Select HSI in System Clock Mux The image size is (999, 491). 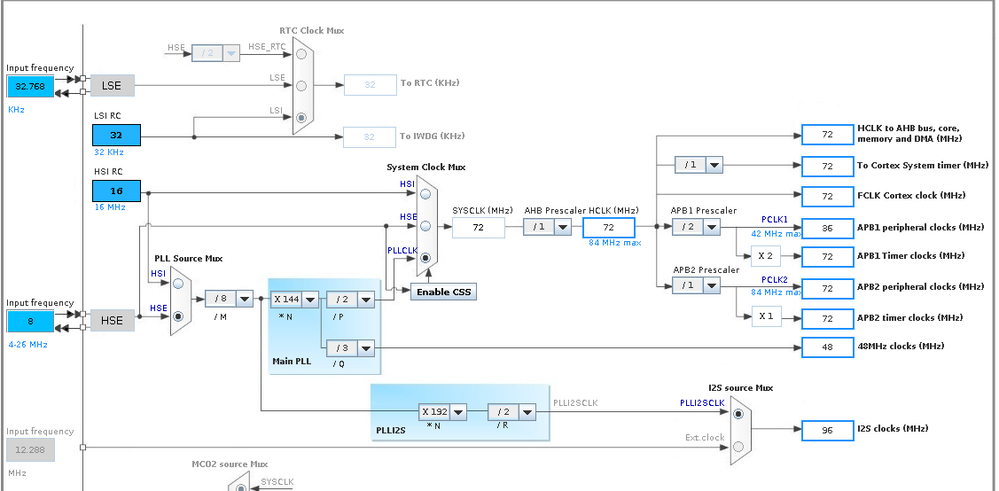[x=425, y=194]
